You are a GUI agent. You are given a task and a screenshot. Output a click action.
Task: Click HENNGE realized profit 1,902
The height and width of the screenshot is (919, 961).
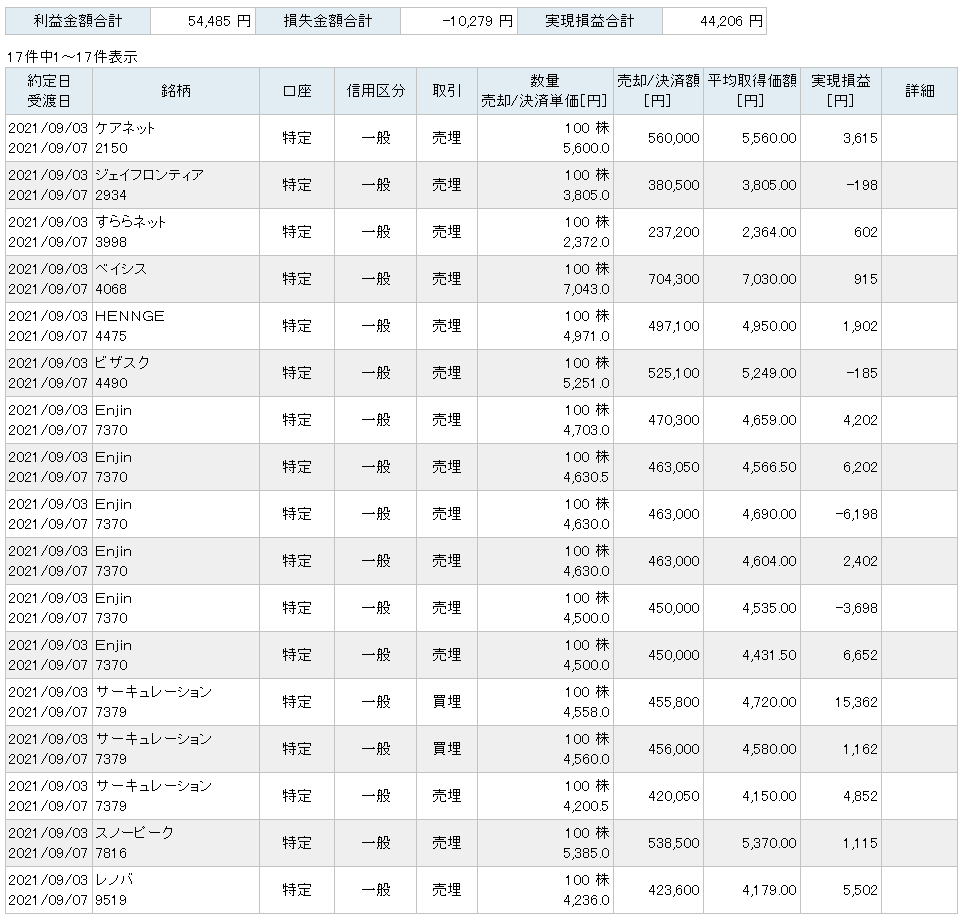(860, 326)
